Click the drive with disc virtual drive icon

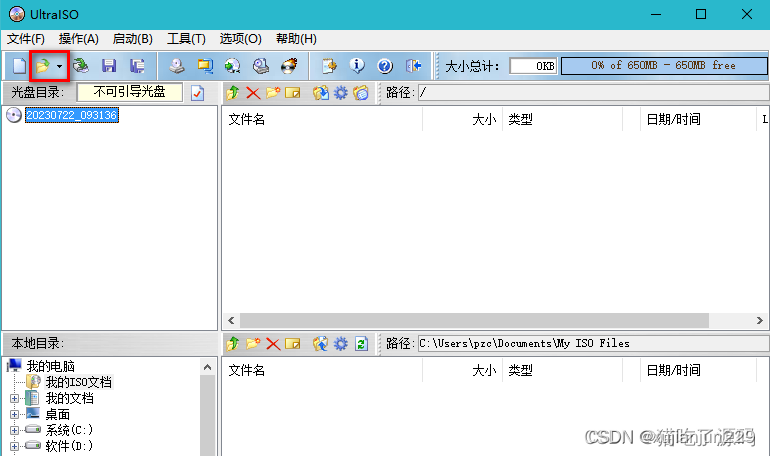pos(261,66)
